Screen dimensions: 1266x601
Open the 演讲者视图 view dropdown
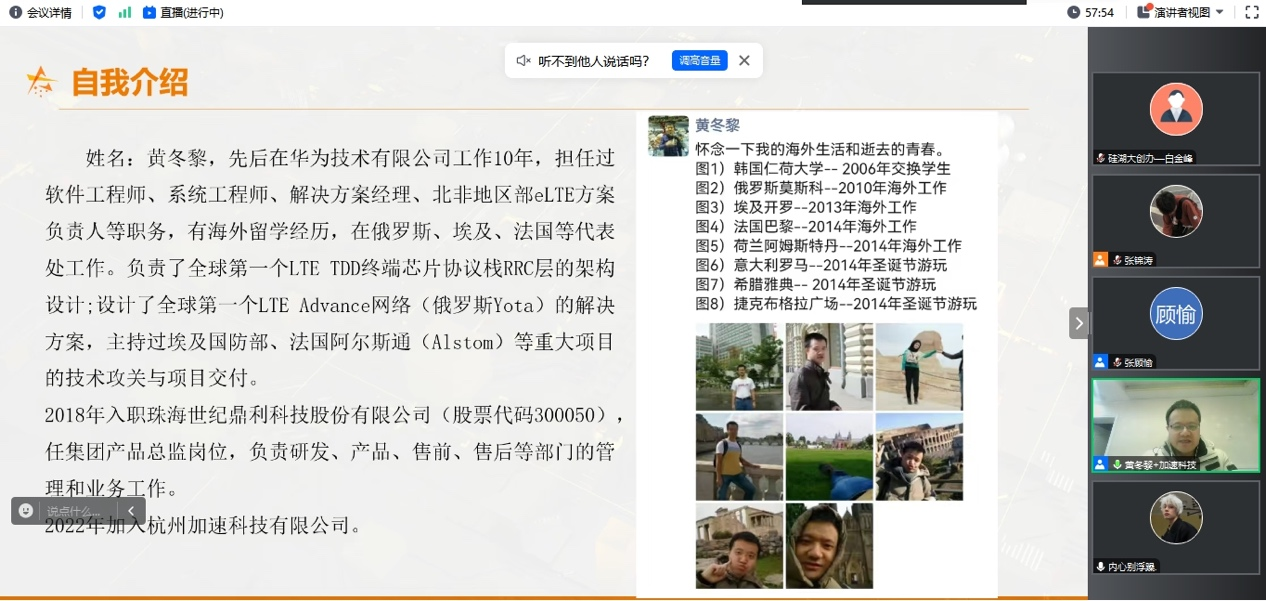tap(1181, 13)
